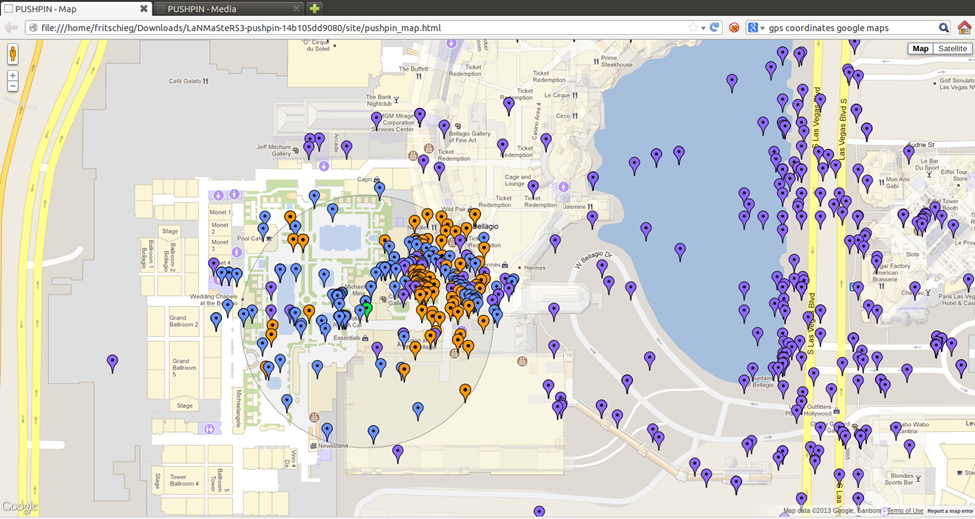The height and width of the screenshot is (519, 975).
Task: Click the search magnifier icon
Action: [x=943, y=27]
